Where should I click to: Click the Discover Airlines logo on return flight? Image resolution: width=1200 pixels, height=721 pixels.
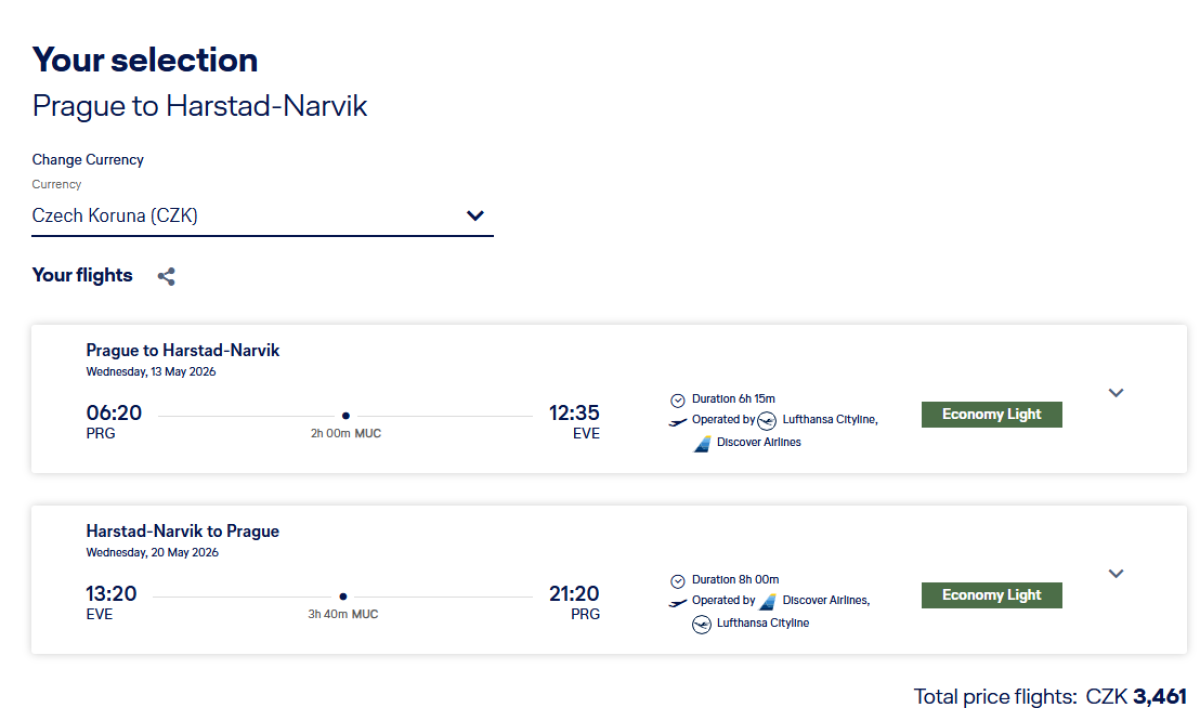[768, 601]
